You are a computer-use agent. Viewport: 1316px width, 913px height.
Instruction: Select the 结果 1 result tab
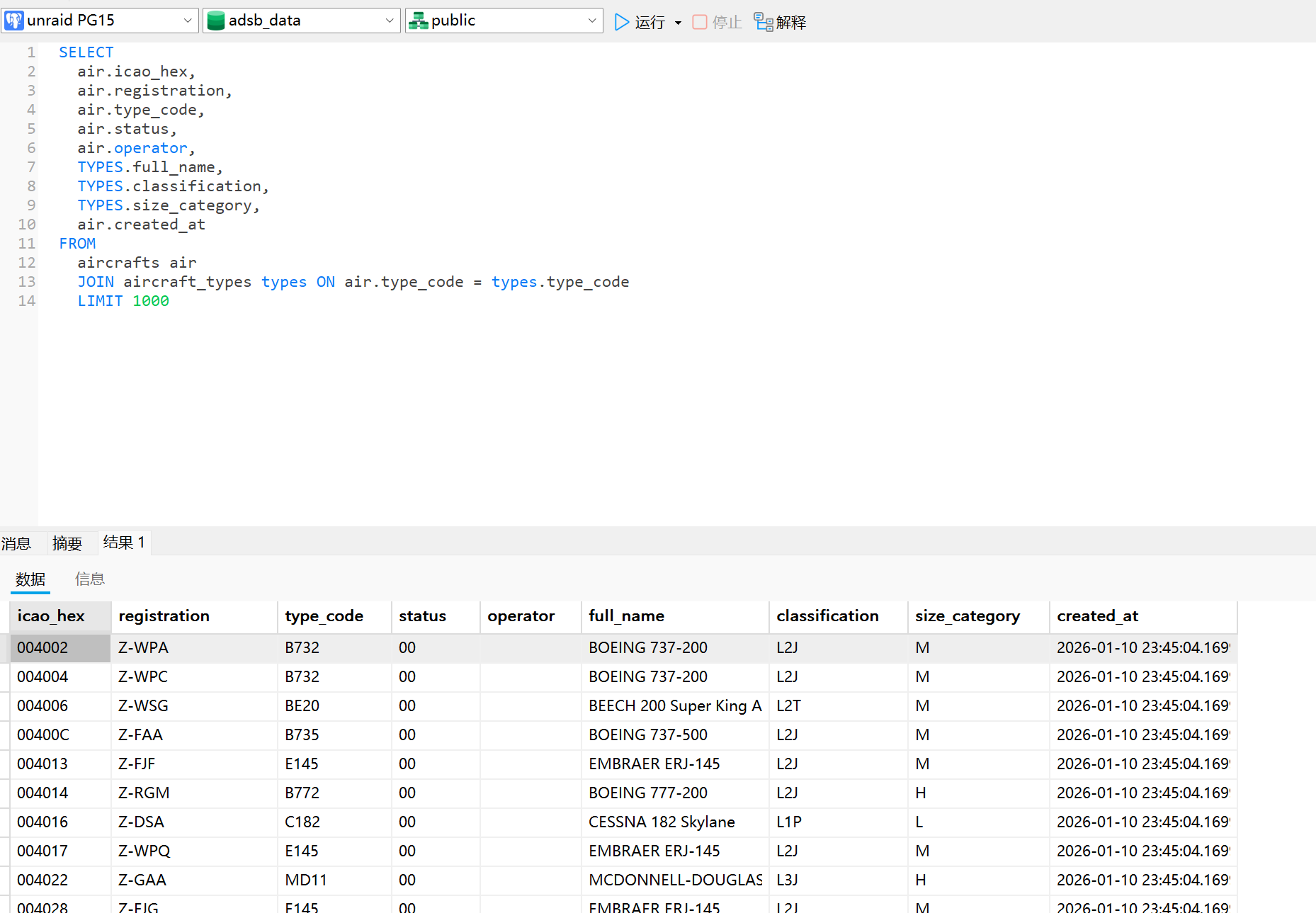click(124, 543)
